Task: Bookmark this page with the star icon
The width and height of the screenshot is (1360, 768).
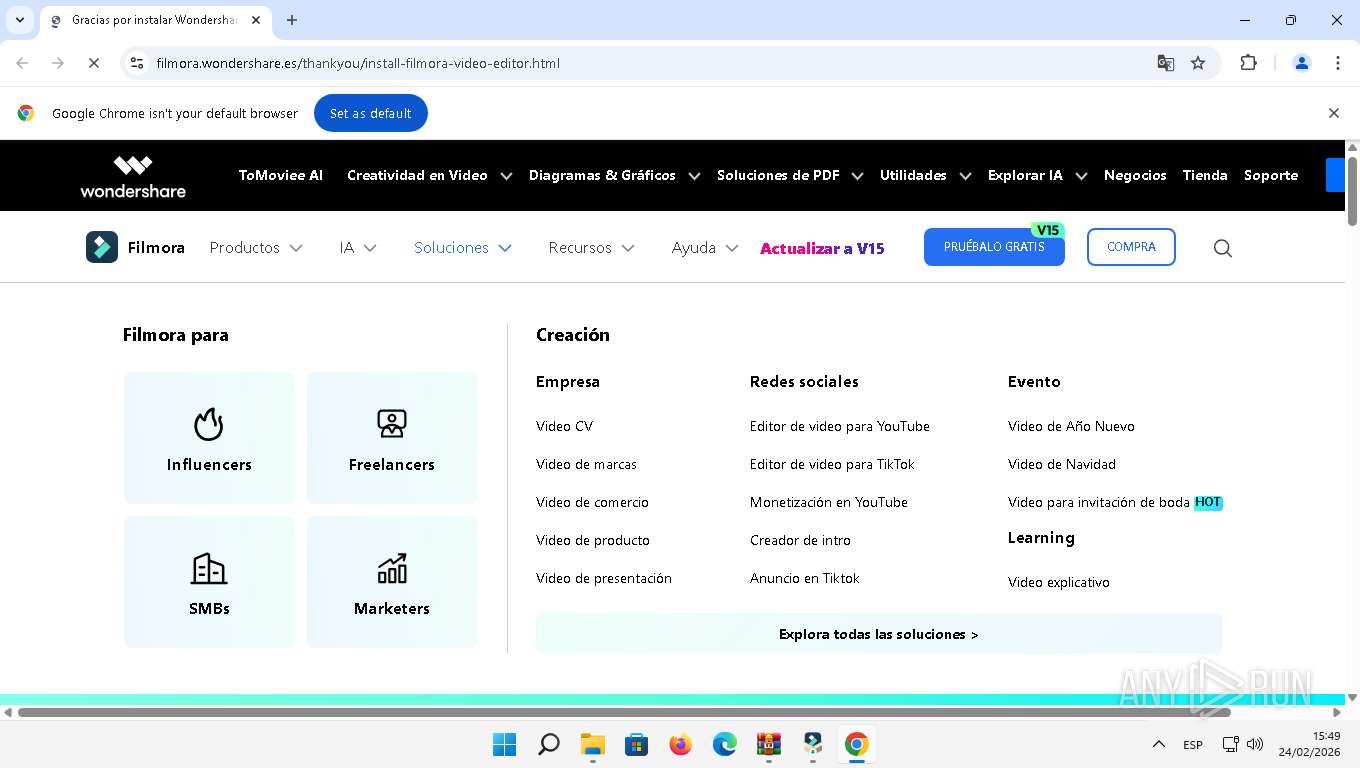Action: click(x=1198, y=63)
